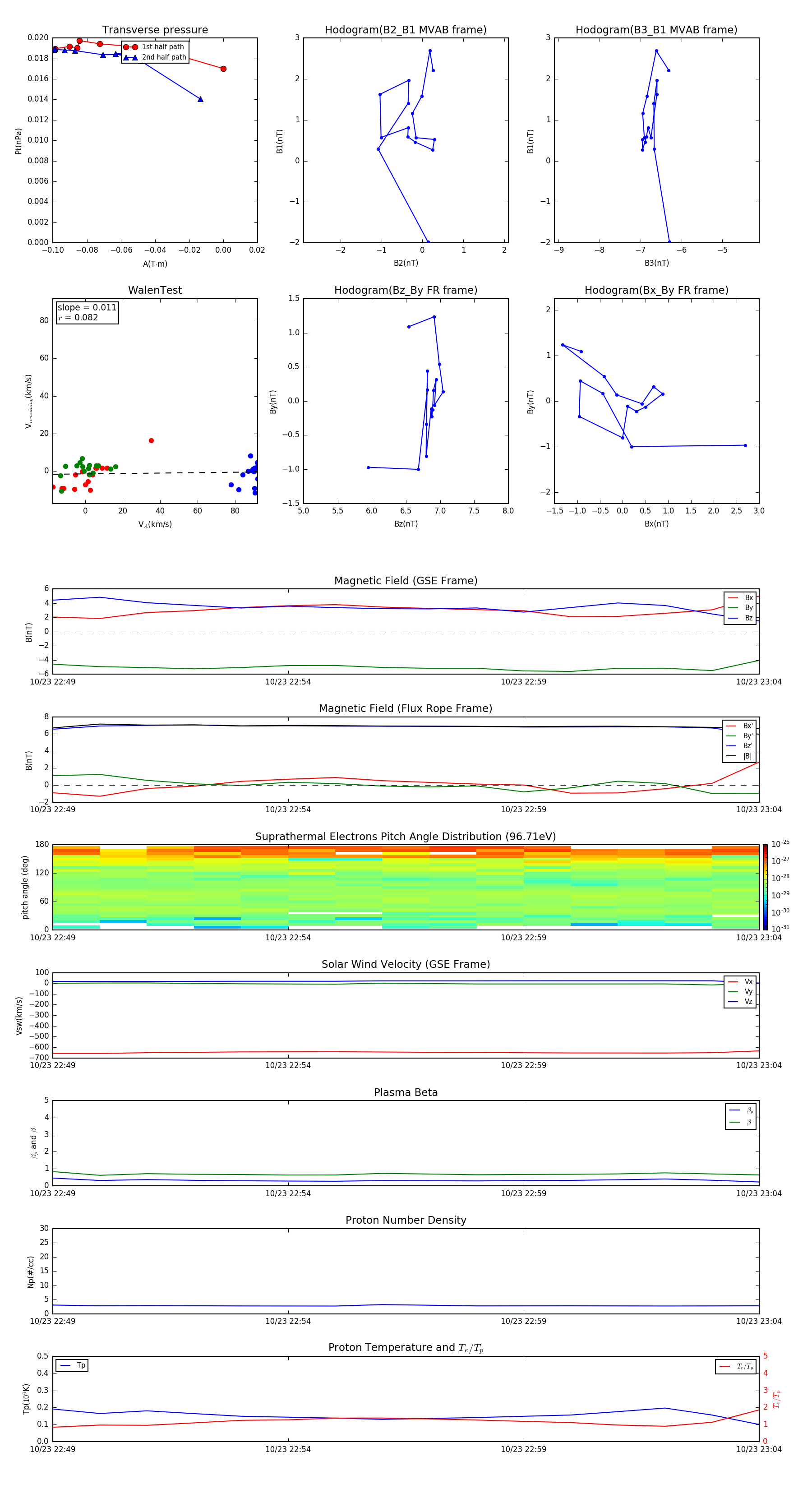
Task: Click the '10/23 22:59' tick under Plasma Beta plot
Action: [524, 1193]
